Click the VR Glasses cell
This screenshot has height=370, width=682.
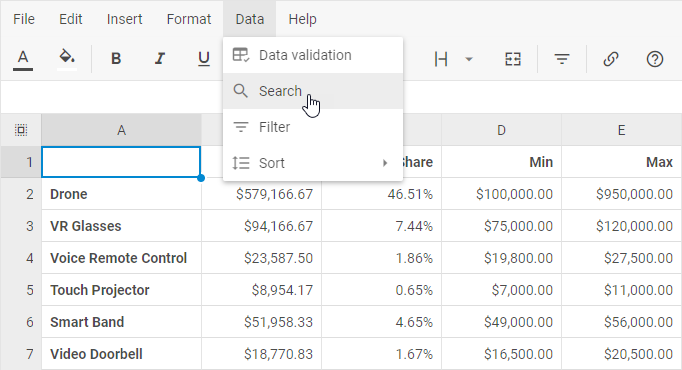(121, 226)
